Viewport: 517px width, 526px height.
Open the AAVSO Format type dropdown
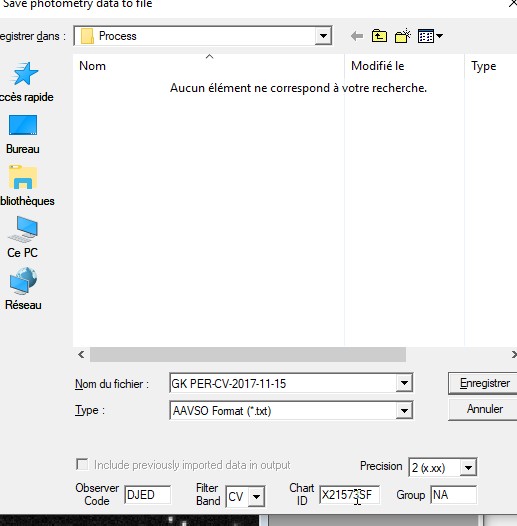[x=404, y=410]
